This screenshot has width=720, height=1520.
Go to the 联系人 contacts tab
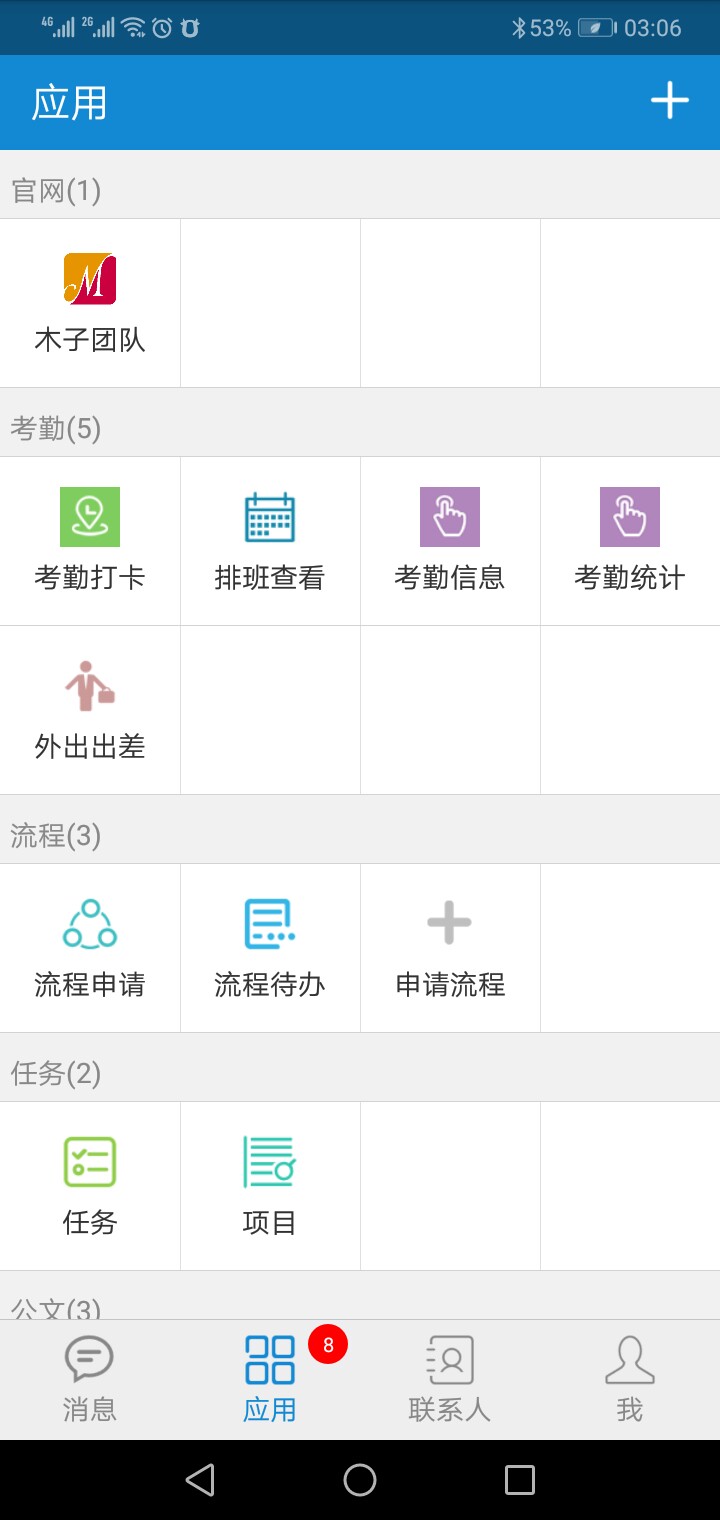coord(450,1380)
